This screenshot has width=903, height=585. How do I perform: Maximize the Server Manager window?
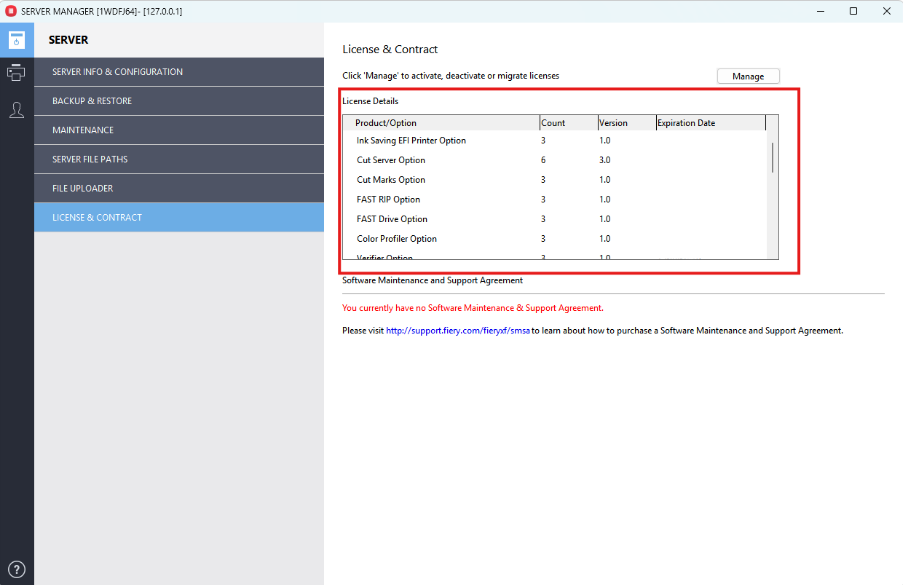[x=853, y=11]
